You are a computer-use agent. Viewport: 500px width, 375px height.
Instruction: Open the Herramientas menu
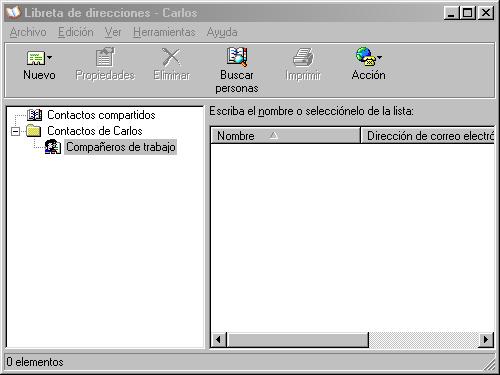click(x=164, y=32)
